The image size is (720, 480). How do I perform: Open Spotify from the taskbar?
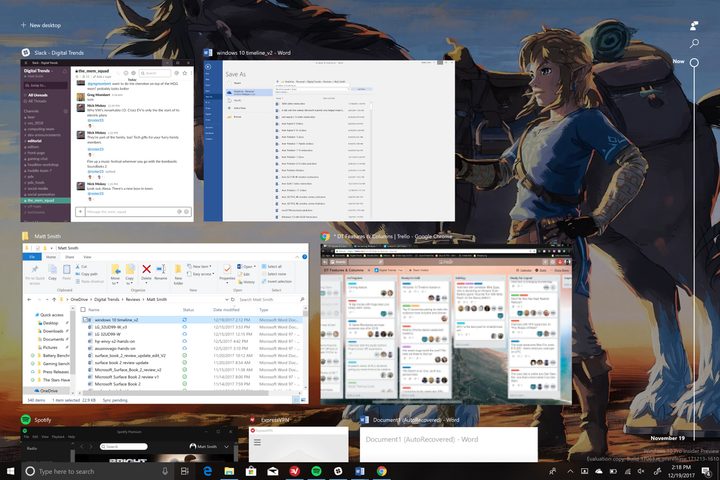(x=316, y=471)
